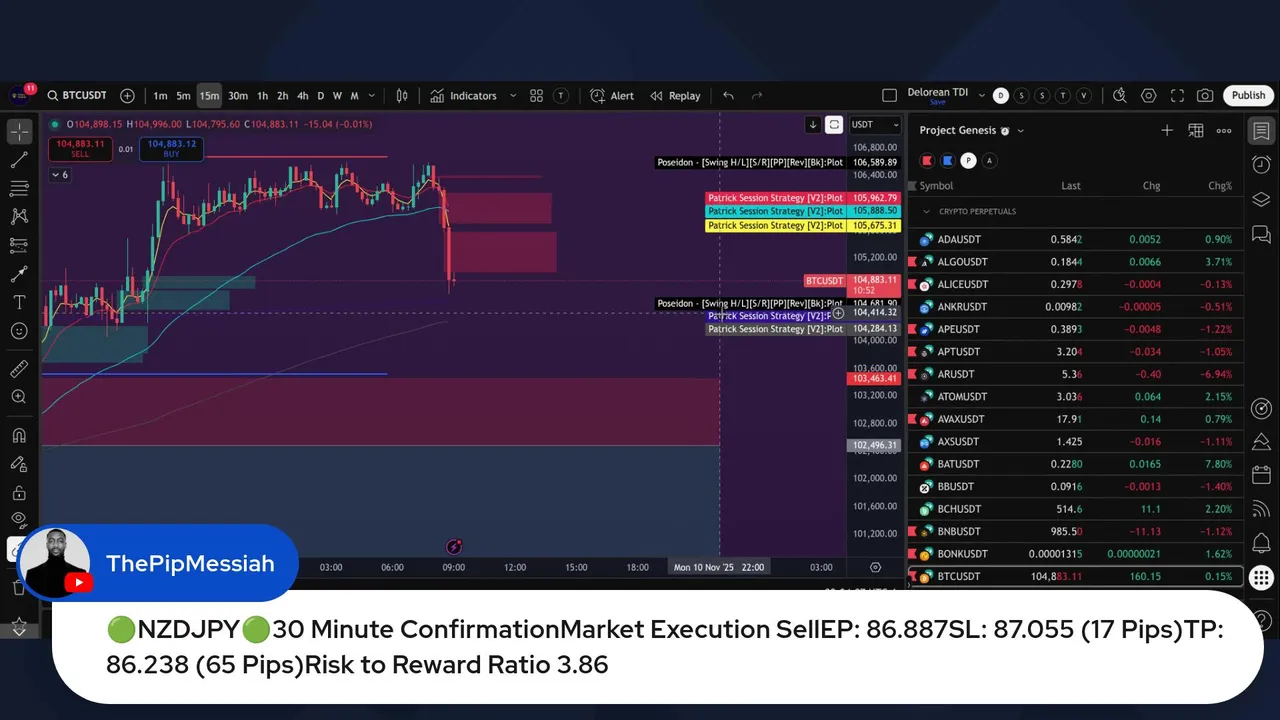Create a new Alert

tap(612, 96)
